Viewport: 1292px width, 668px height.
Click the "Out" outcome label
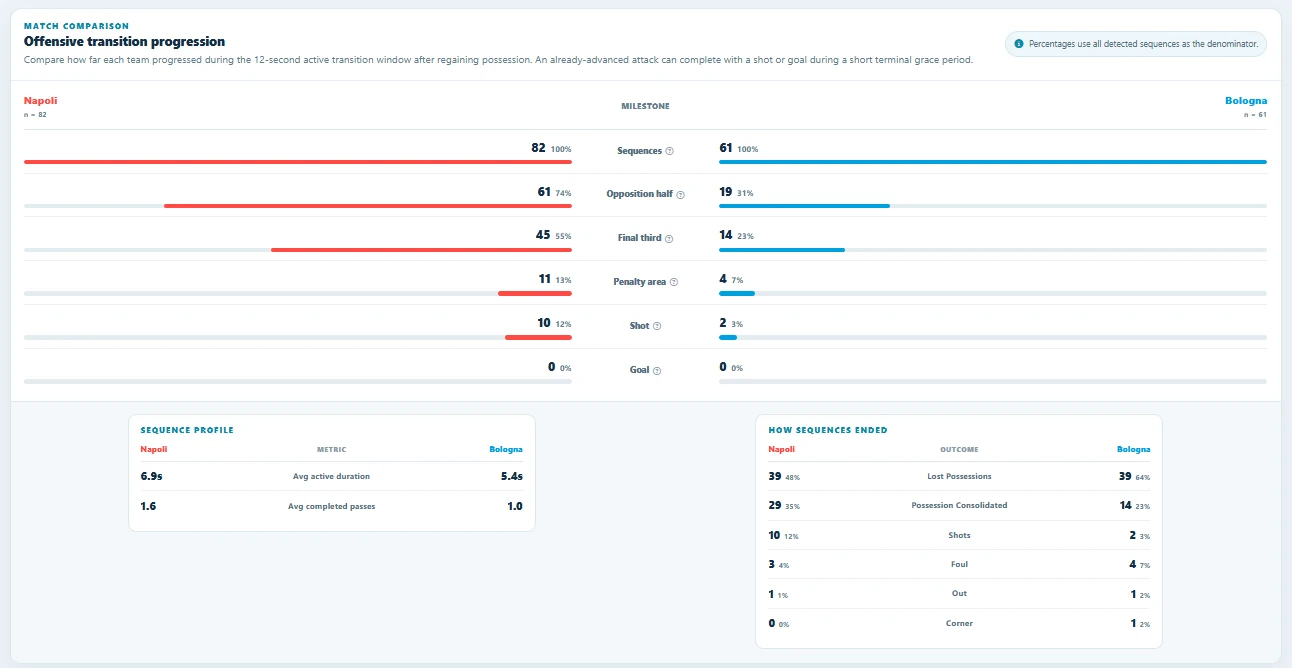[x=959, y=594]
